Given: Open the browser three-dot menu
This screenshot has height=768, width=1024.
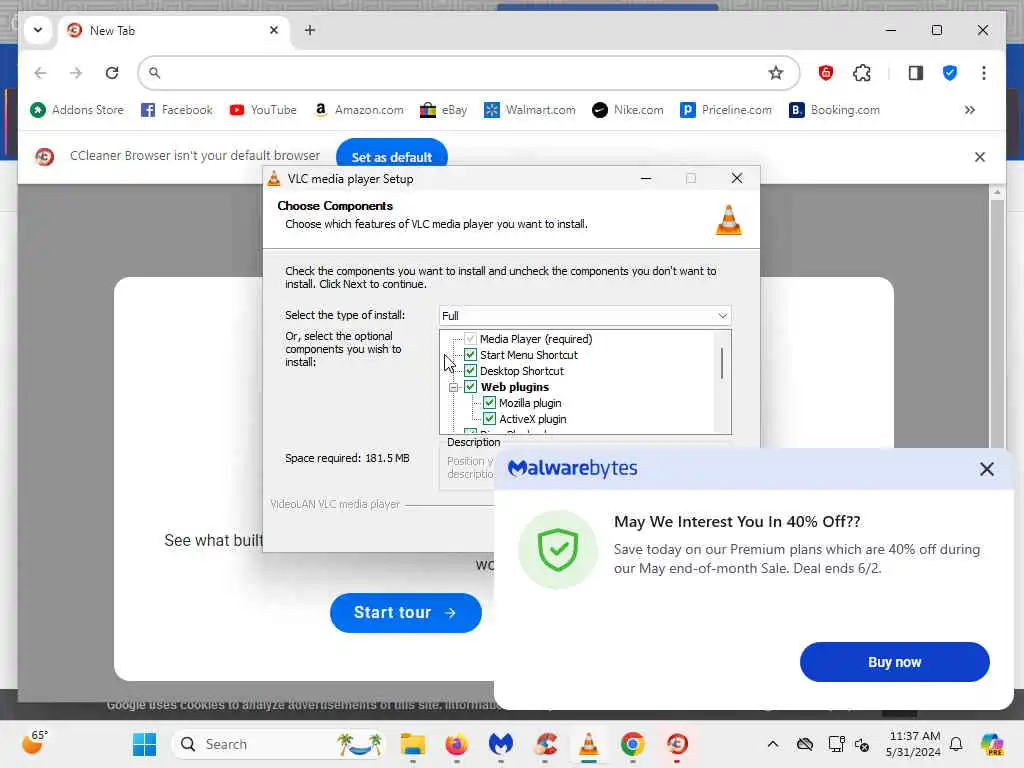Looking at the screenshot, I should click(x=984, y=72).
